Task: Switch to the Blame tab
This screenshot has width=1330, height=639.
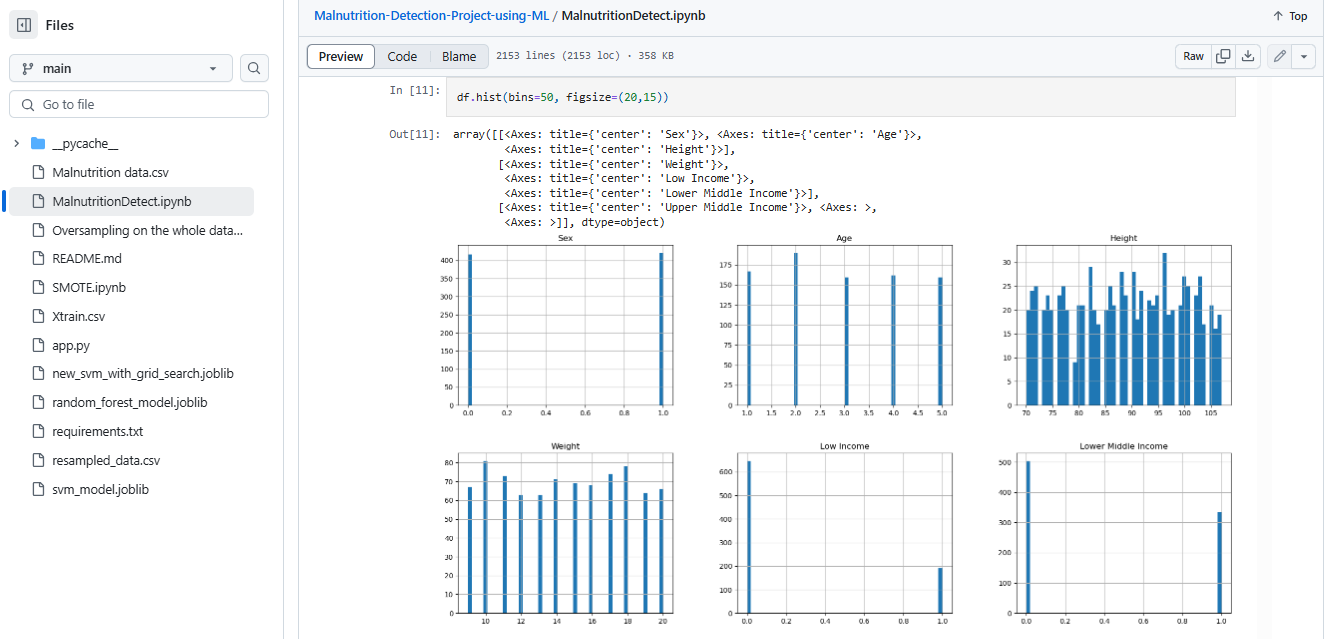Action: coord(459,56)
